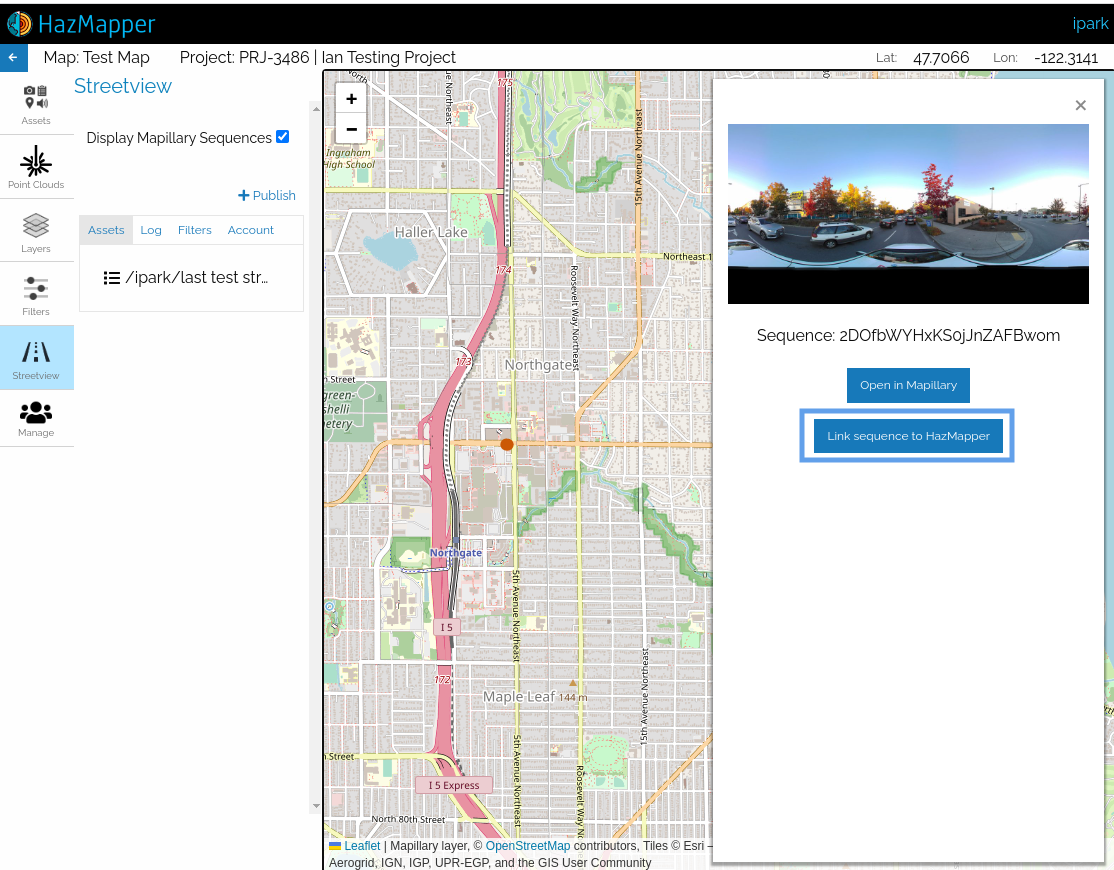Open the Point Clouds panel
The width and height of the screenshot is (1114, 870).
[36, 167]
